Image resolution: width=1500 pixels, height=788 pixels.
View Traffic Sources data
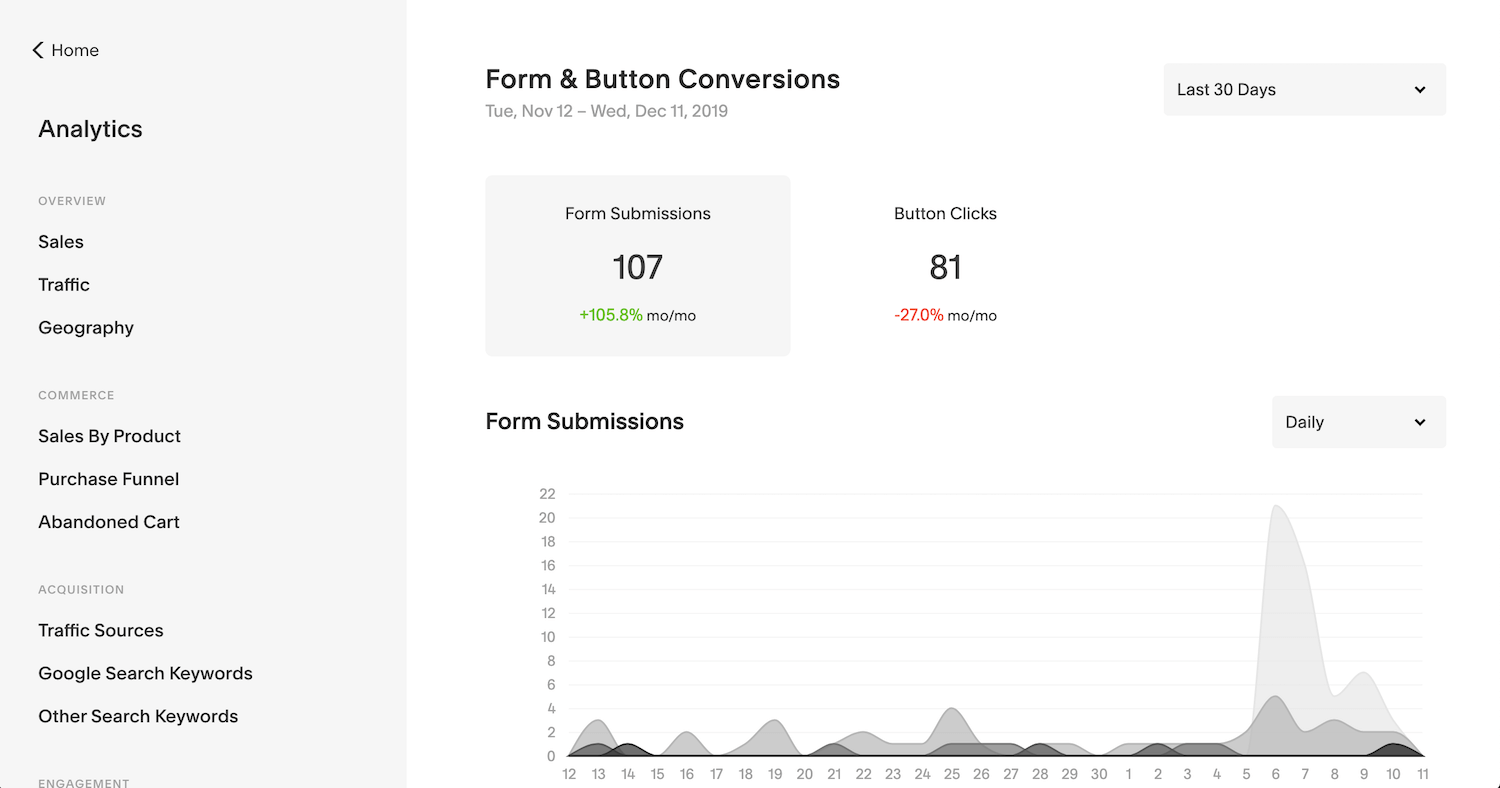100,630
